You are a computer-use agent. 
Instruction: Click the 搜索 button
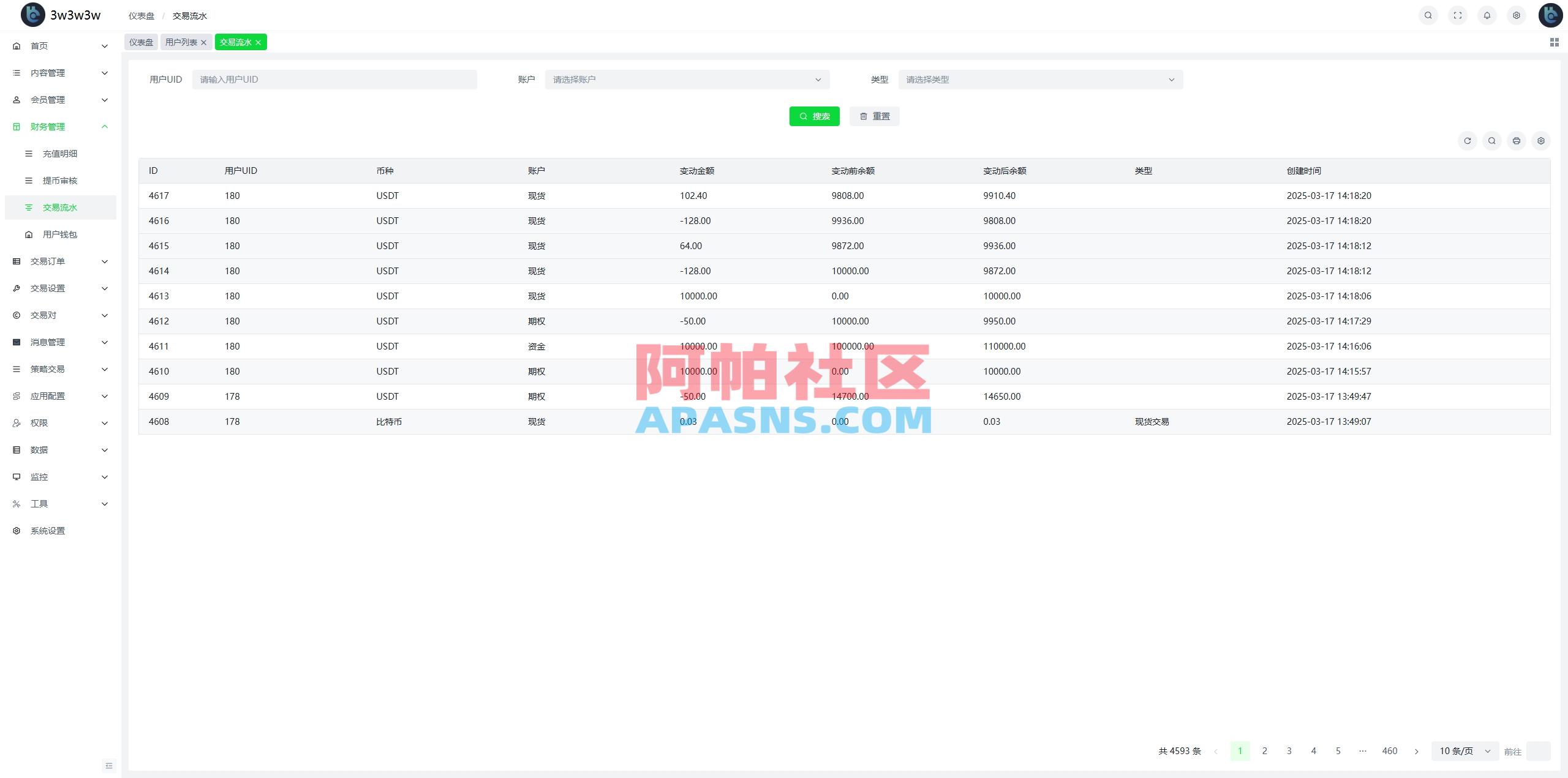click(815, 116)
